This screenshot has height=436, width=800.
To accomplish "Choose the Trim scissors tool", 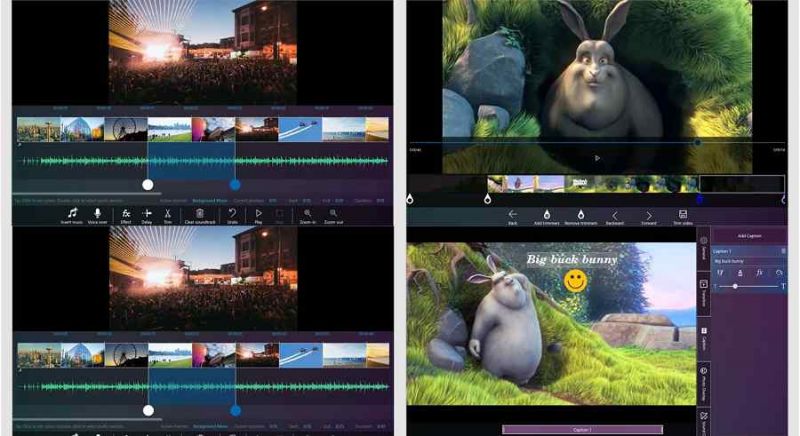I will point(167,213).
